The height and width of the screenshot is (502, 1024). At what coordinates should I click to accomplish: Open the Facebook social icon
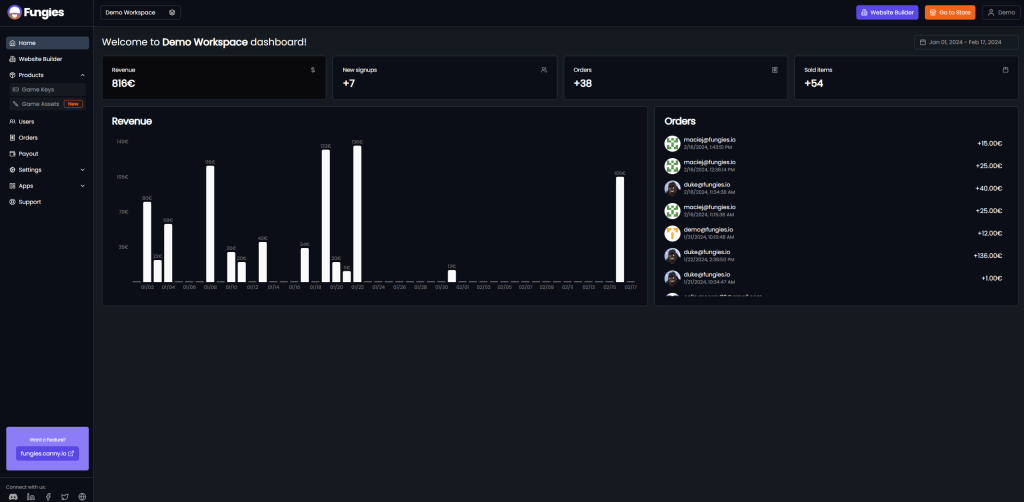48,497
